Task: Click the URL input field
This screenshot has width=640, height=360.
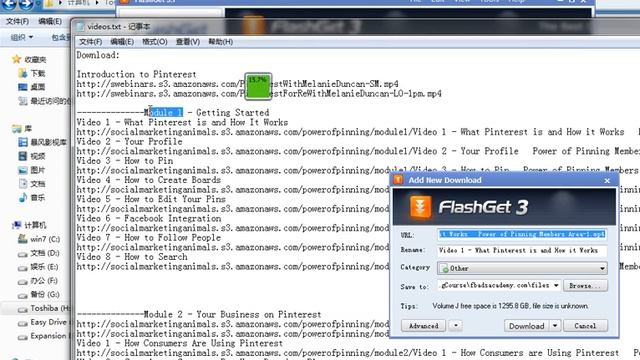Action: 522,234
